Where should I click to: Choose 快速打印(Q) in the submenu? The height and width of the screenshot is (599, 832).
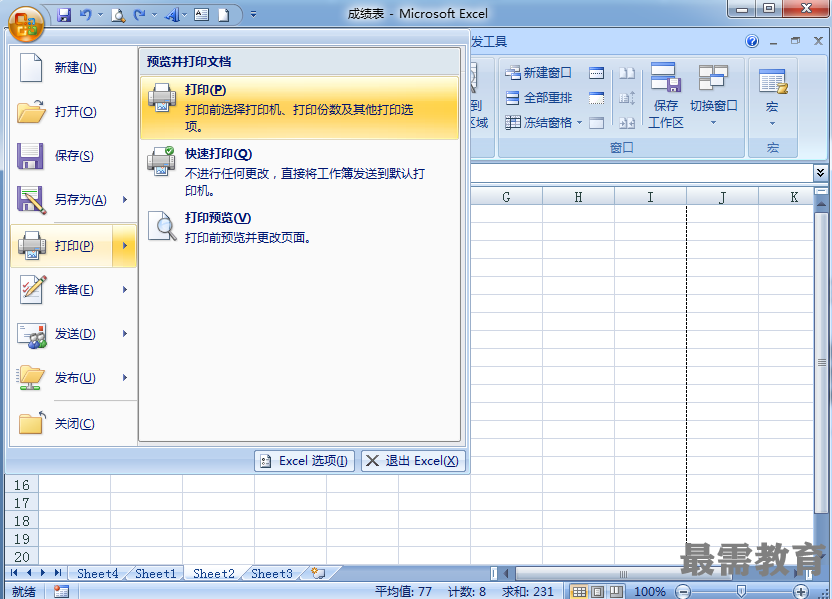point(300,172)
